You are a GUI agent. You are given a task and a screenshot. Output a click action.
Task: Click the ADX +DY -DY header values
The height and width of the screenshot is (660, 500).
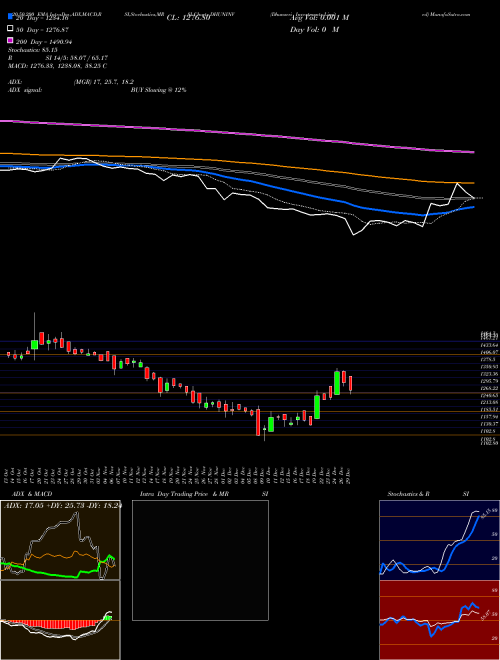pyautogui.click(x=63, y=506)
